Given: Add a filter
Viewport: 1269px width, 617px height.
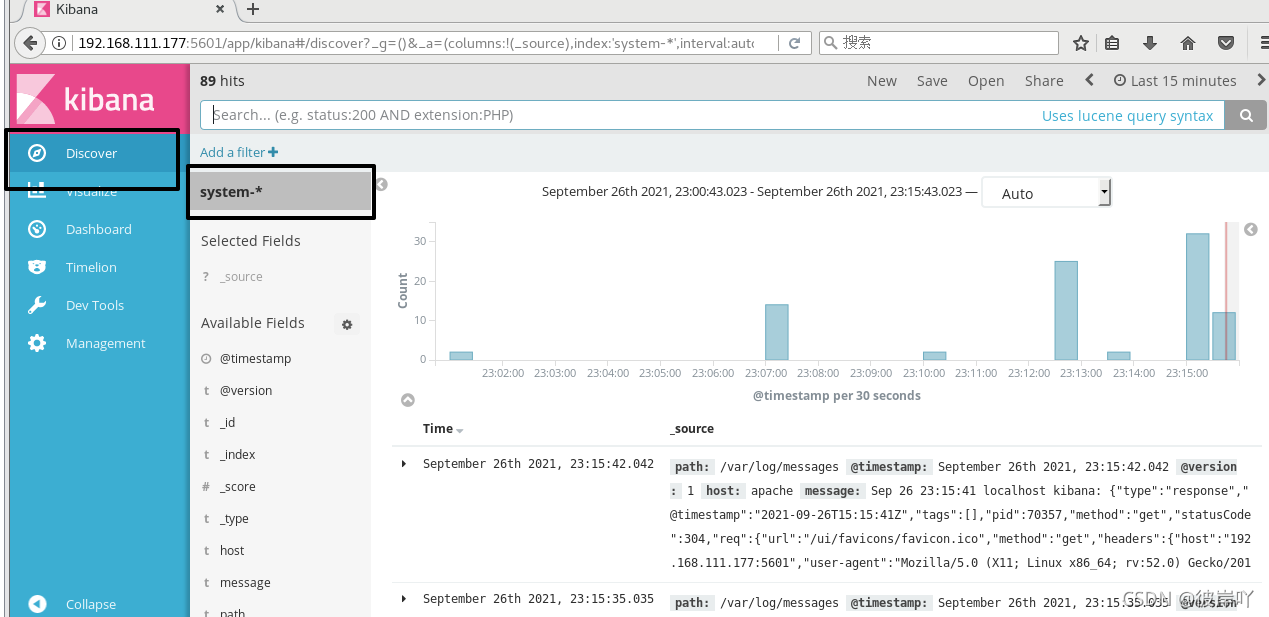Looking at the screenshot, I should [x=239, y=152].
